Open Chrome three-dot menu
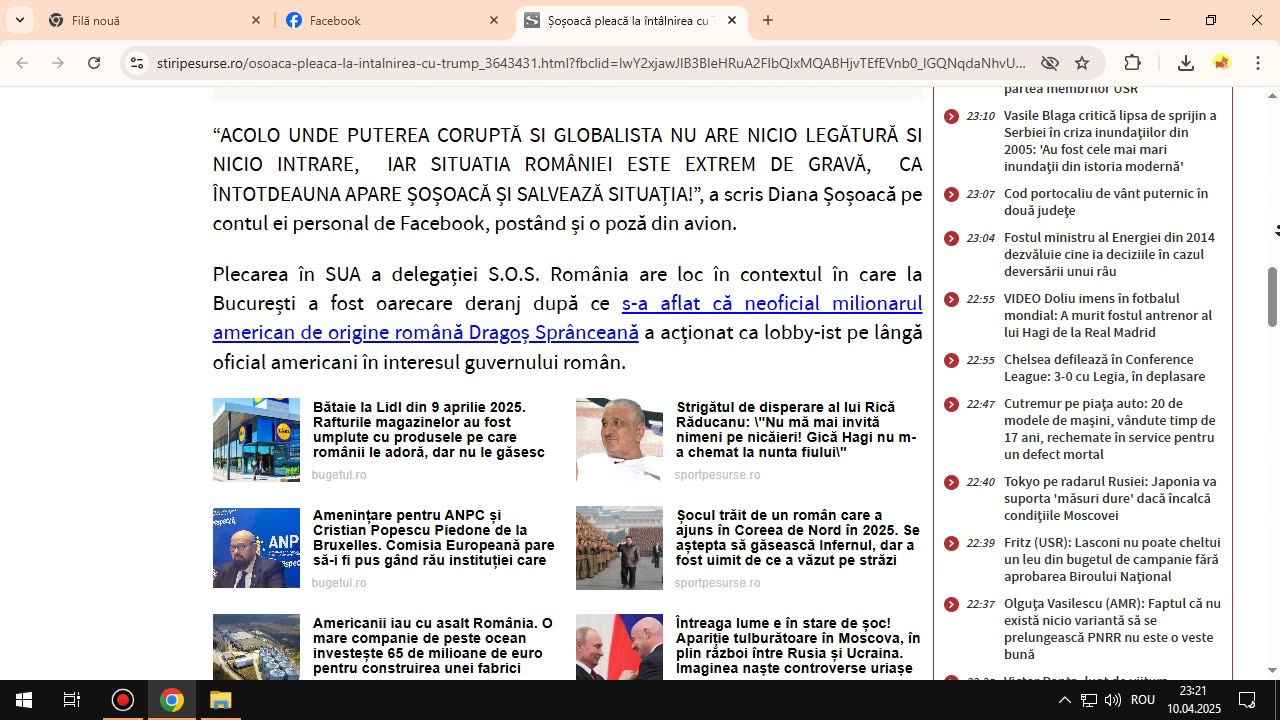 point(1258,63)
